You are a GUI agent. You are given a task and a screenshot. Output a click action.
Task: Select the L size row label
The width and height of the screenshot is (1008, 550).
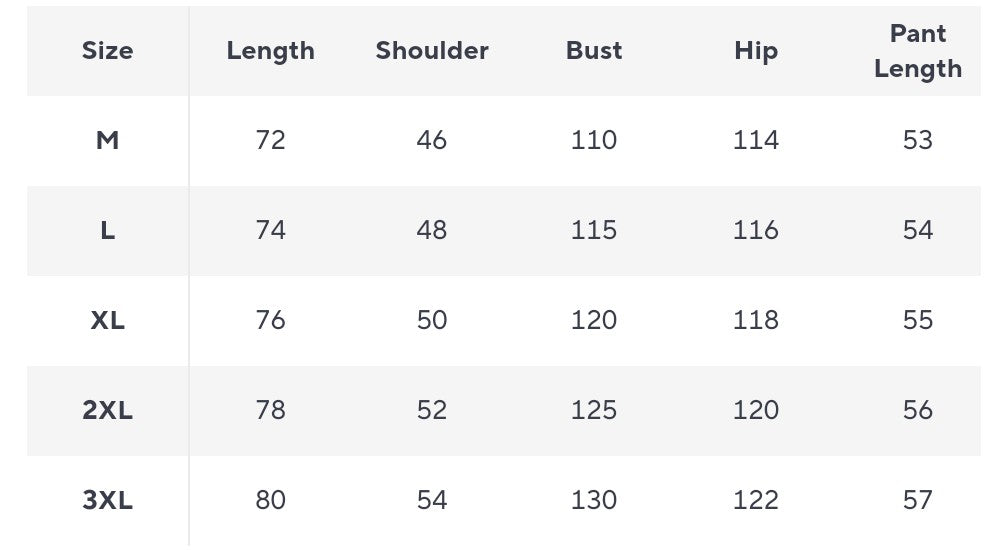[x=107, y=230]
